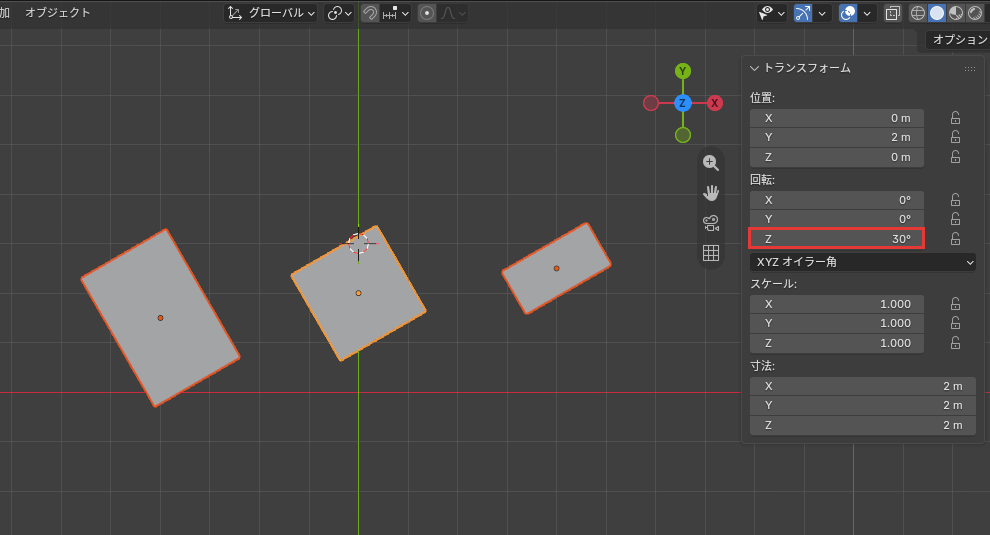The image size is (990, 535).
Task: Click 回転 X field showing 0°
Action: (837, 200)
